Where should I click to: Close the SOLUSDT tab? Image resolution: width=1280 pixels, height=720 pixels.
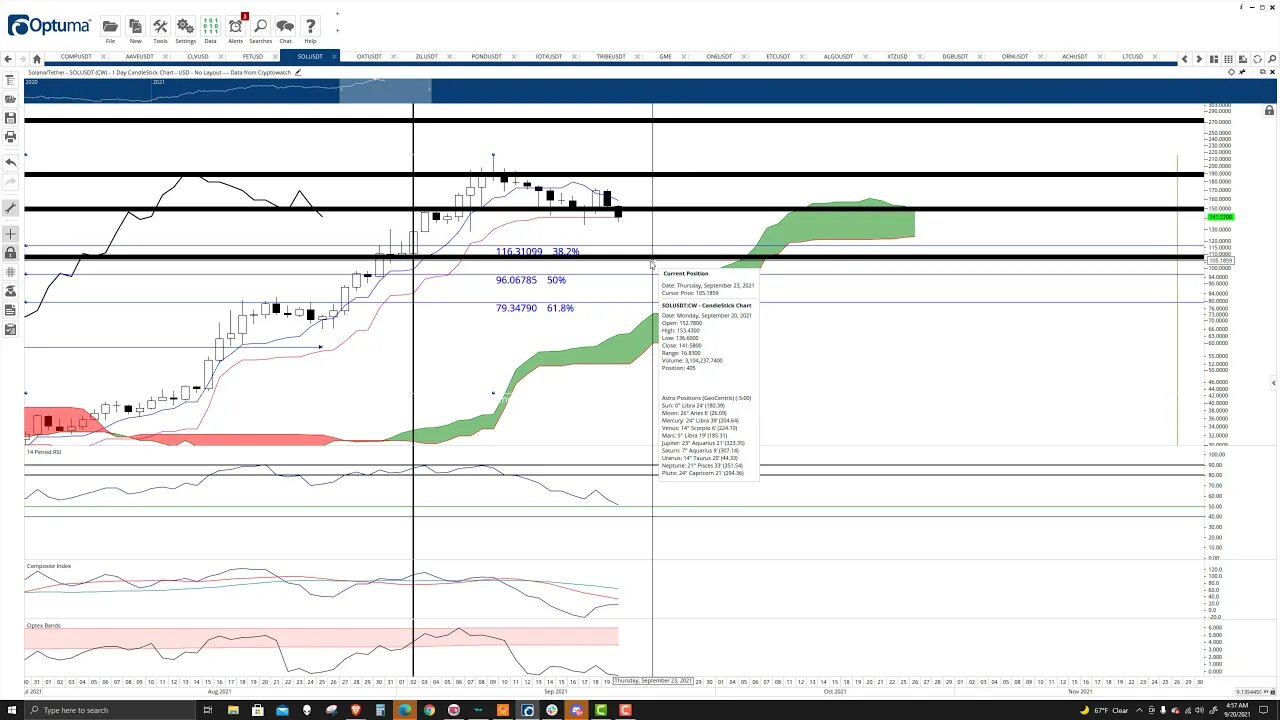point(334,57)
